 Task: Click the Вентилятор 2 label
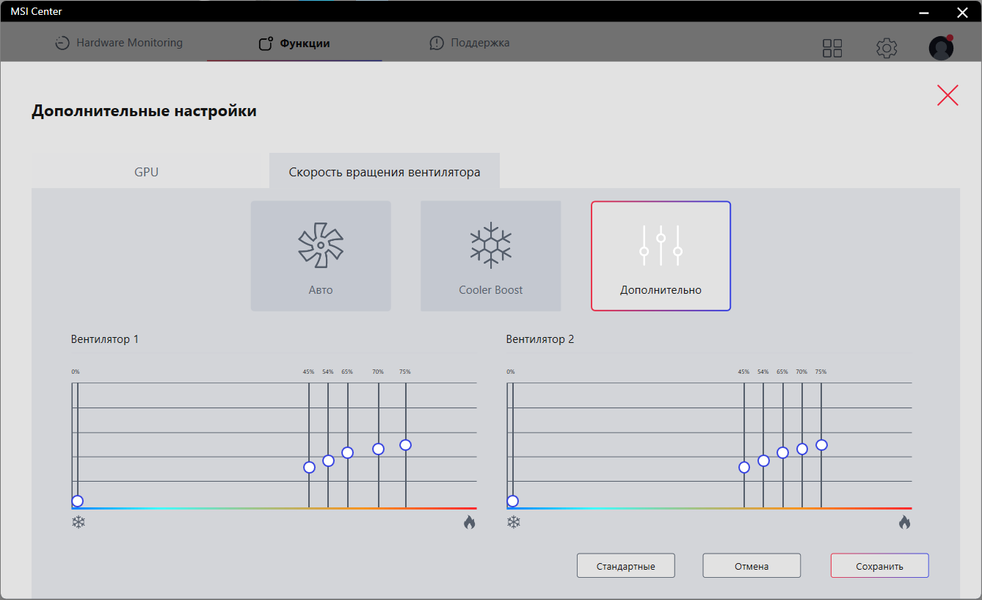[540, 339]
